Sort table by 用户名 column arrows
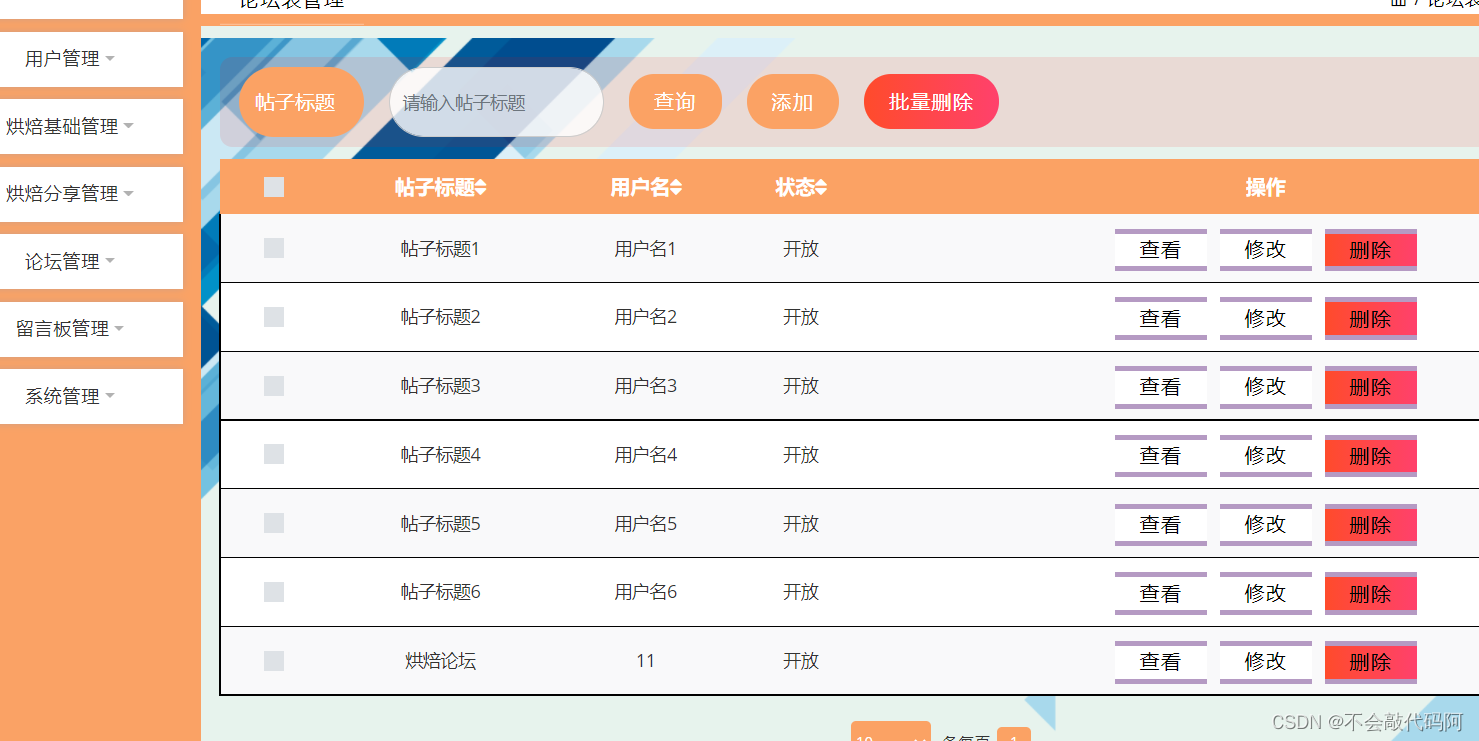The image size is (1479, 741). pos(676,188)
